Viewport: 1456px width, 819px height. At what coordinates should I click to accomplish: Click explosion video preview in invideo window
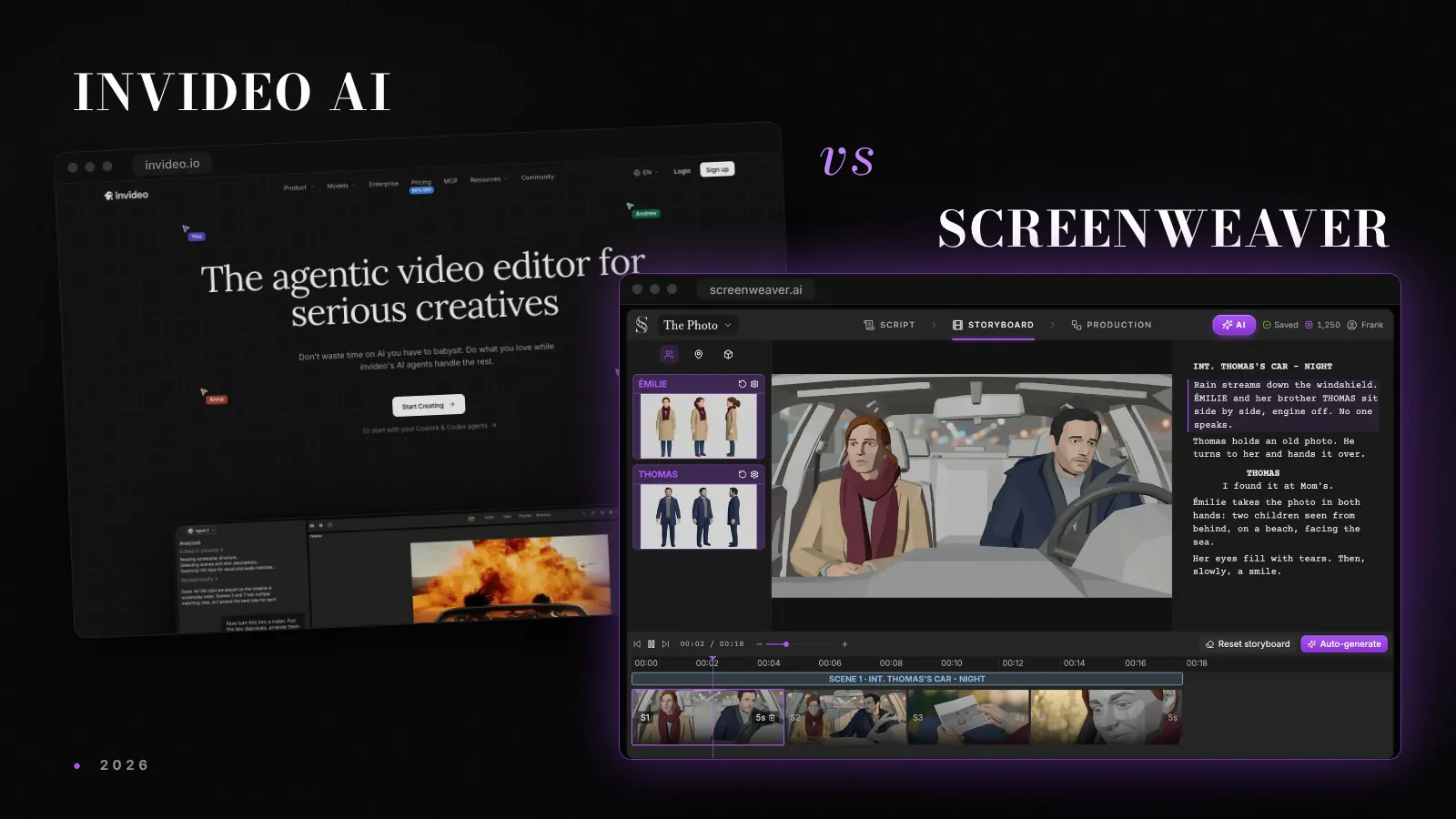pos(511,579)
